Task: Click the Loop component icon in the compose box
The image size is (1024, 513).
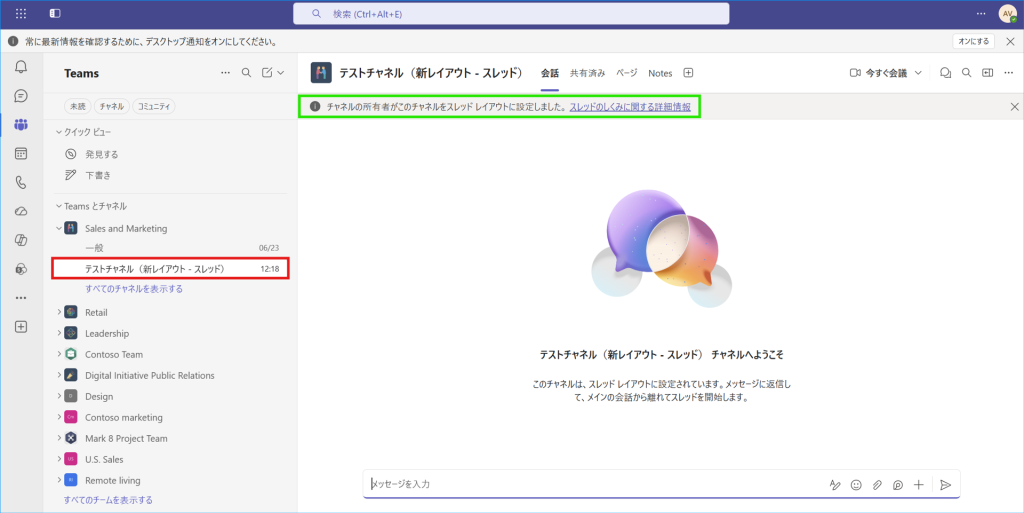Action: [898, 485]
